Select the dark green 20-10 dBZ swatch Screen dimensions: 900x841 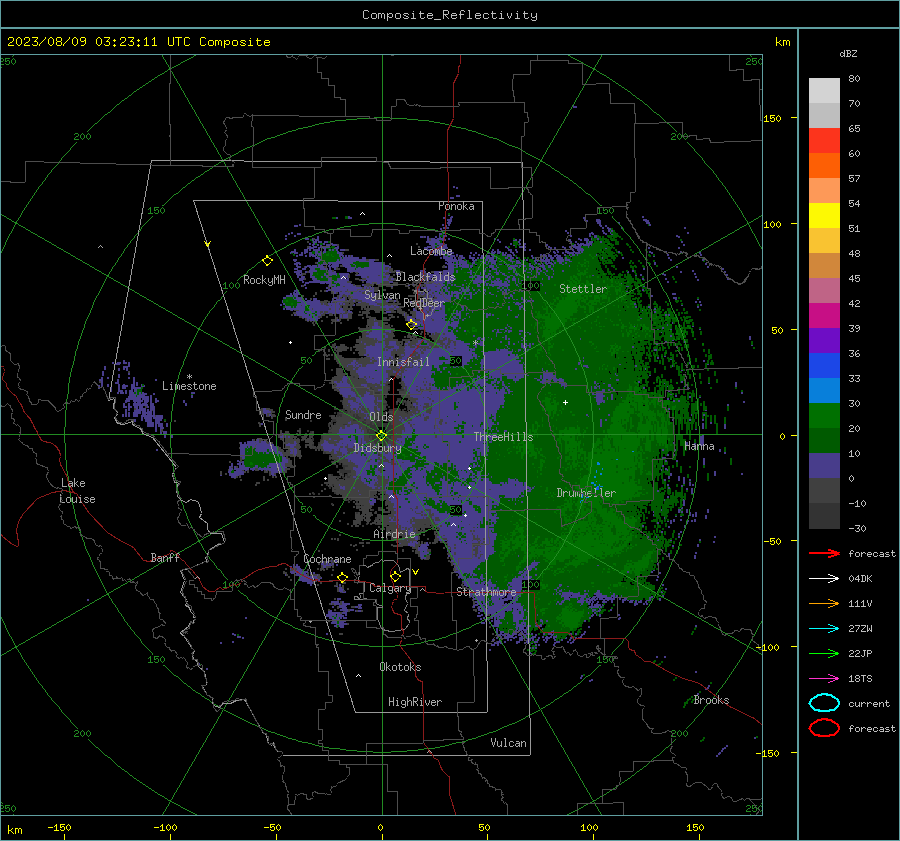click(x=824, y=441)
